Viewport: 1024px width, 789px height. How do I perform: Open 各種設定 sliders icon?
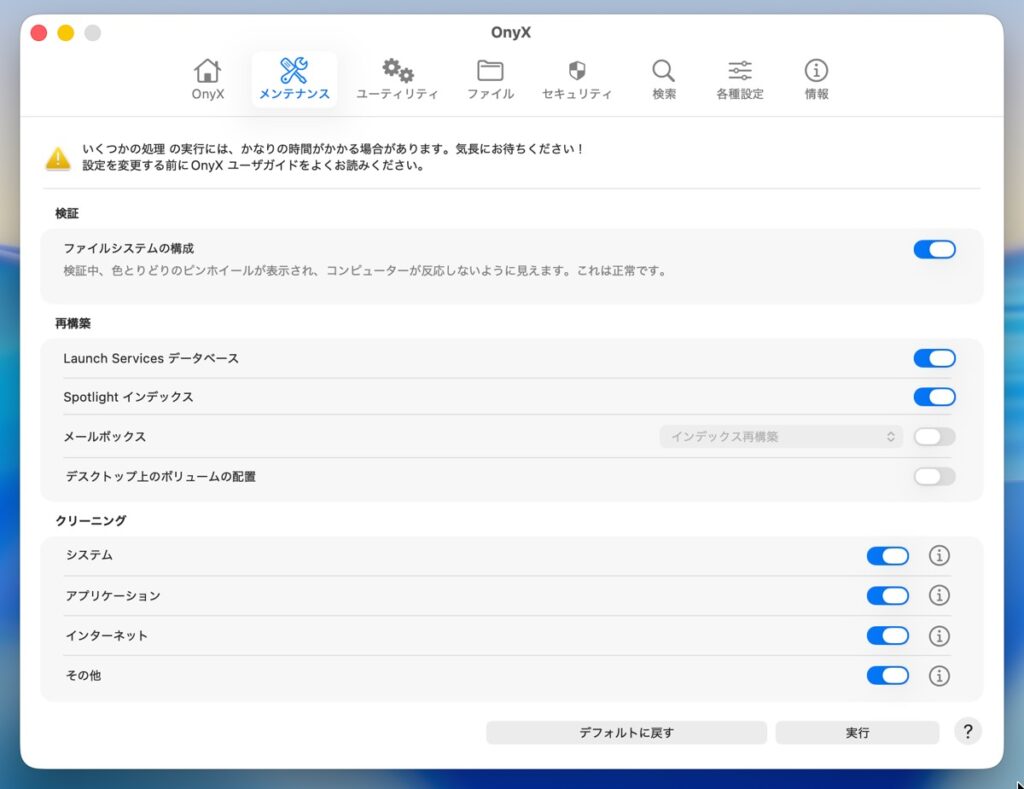pos(740,71)
